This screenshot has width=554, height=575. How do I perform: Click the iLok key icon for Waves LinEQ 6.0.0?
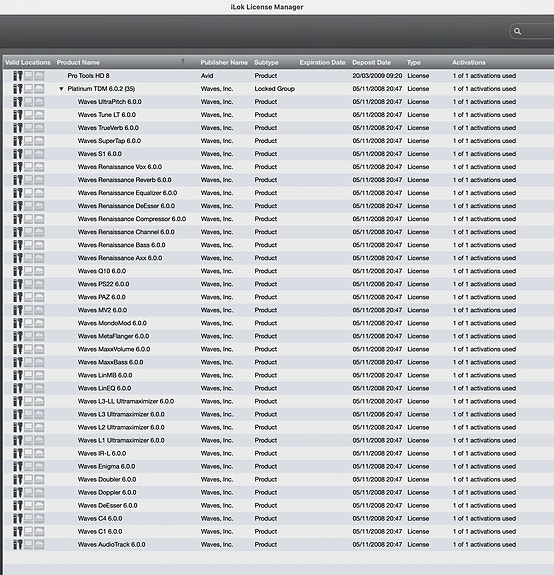[18, 388]
